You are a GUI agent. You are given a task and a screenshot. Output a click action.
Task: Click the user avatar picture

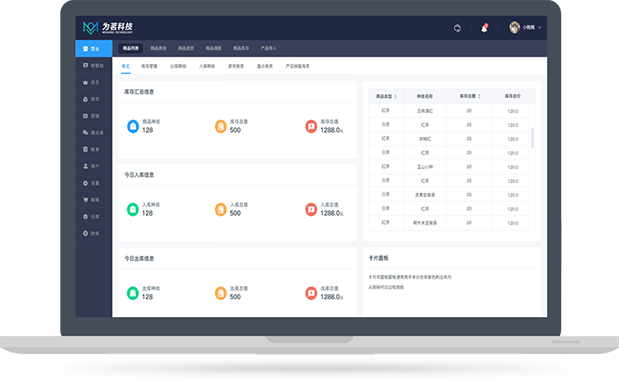click(x=514, y=27)
